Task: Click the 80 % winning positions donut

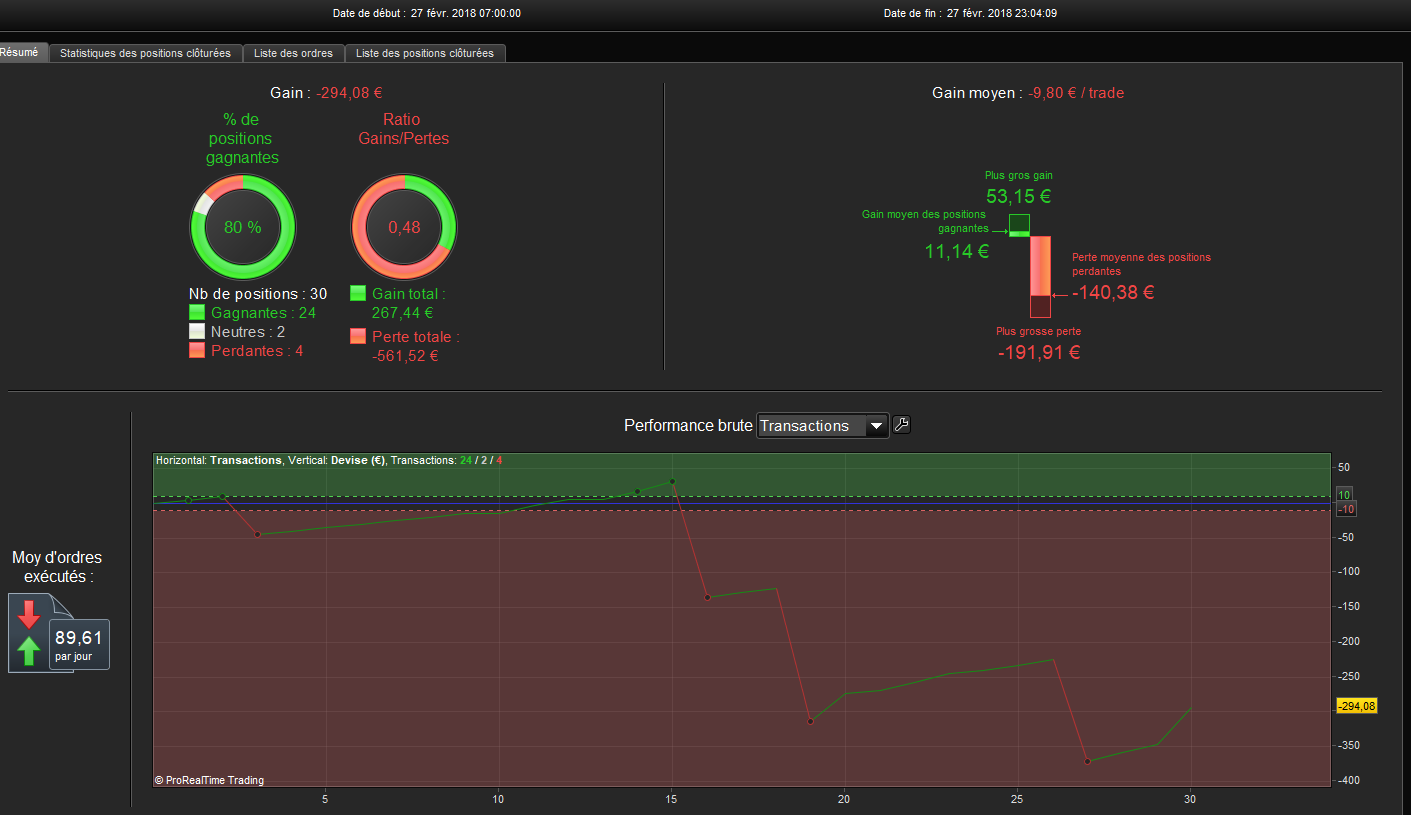Action: click(243, 228)
